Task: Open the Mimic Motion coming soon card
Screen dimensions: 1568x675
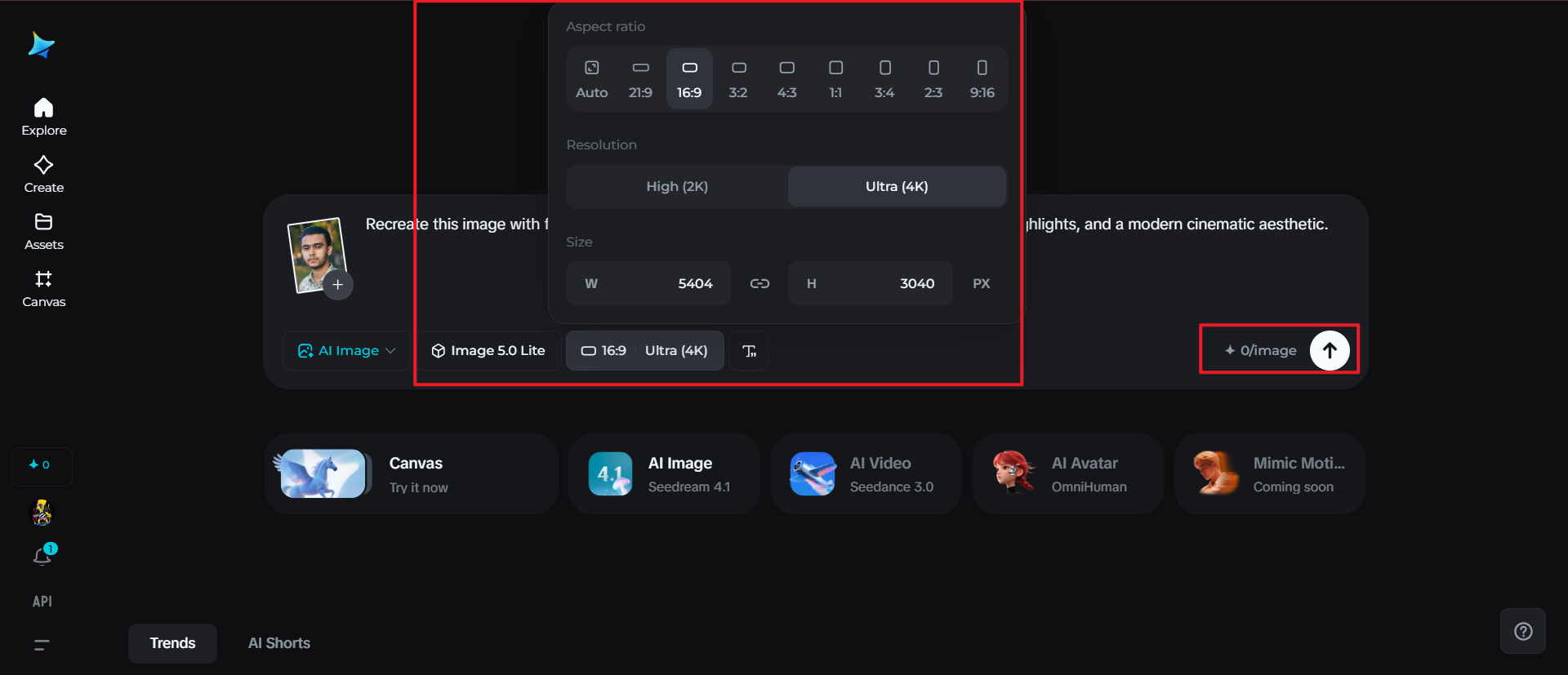Action: coord(1269,474)
